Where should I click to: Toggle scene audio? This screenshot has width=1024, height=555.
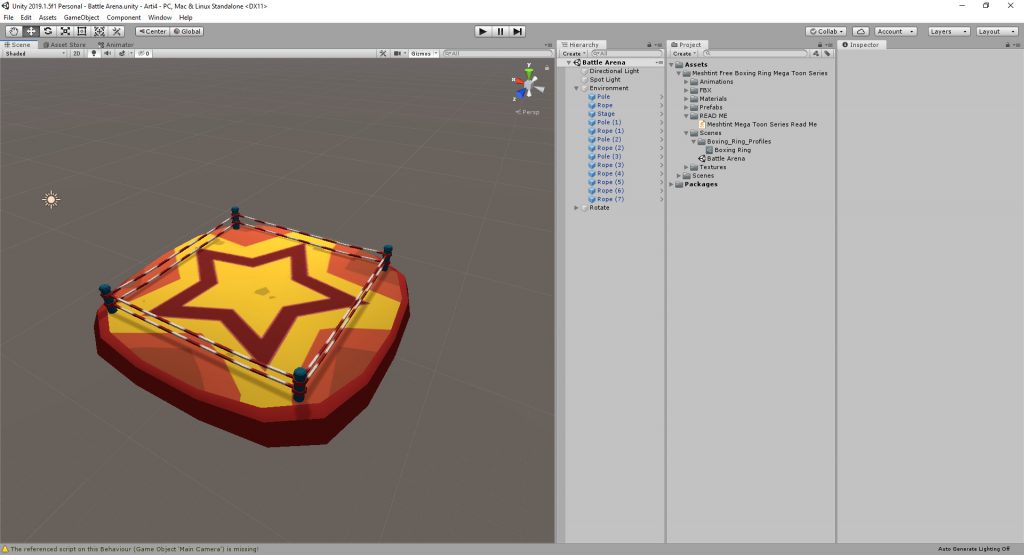108,54
